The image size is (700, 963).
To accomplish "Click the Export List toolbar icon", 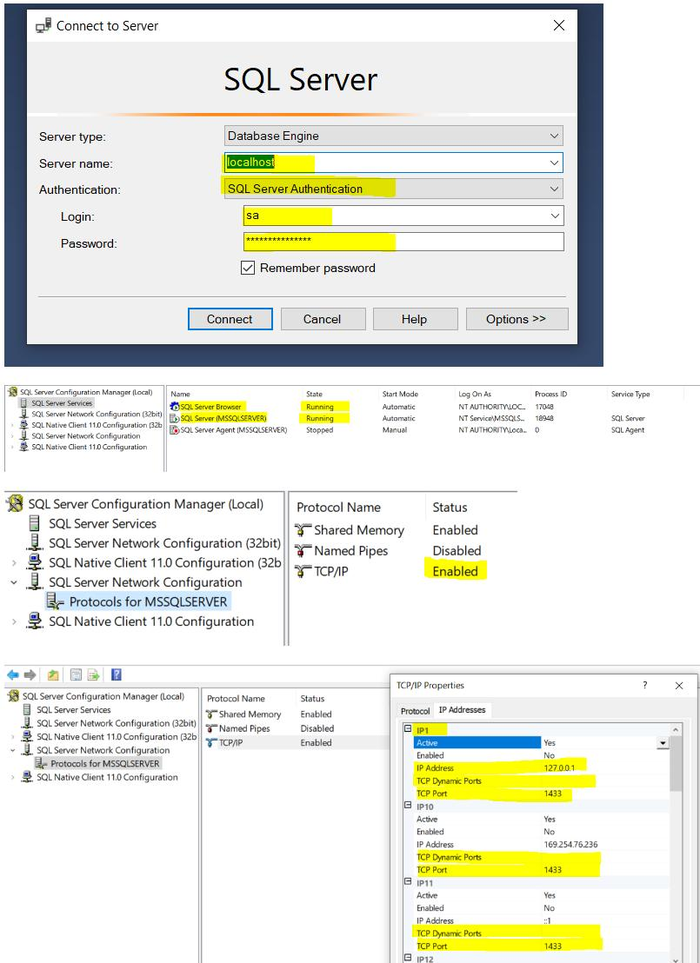I will [x=93, y=675].
